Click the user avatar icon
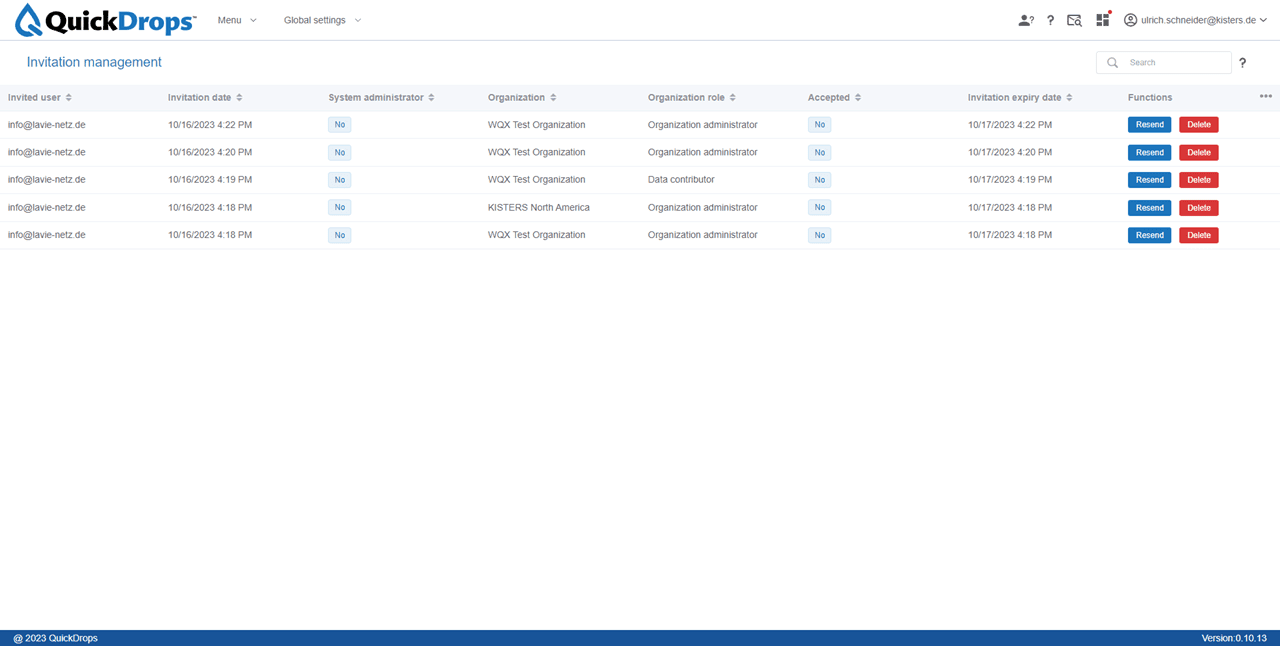Viewport: 1280px width, 646px height. (1131, 20)
